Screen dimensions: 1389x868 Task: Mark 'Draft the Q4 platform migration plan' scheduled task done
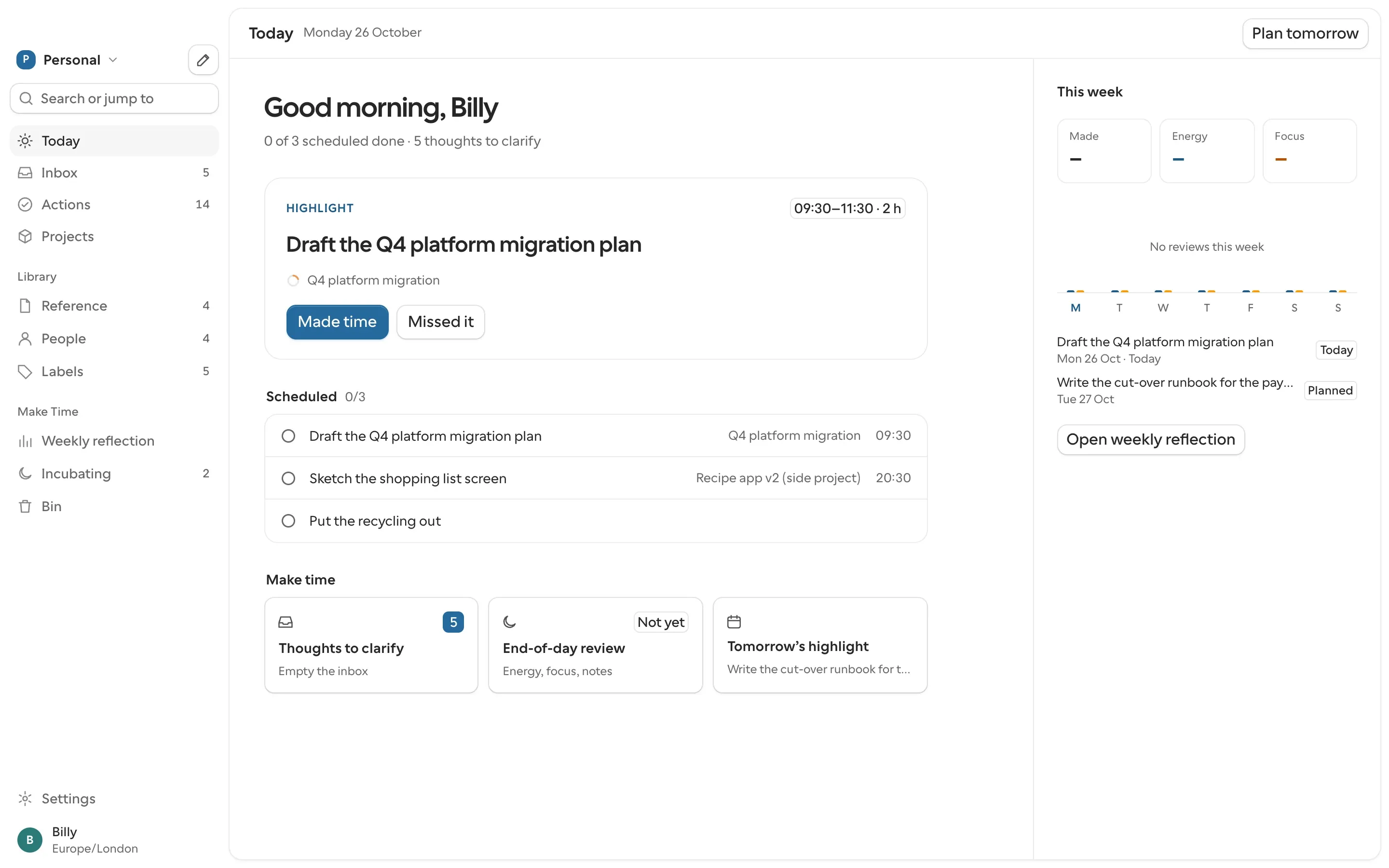[289, 436]
